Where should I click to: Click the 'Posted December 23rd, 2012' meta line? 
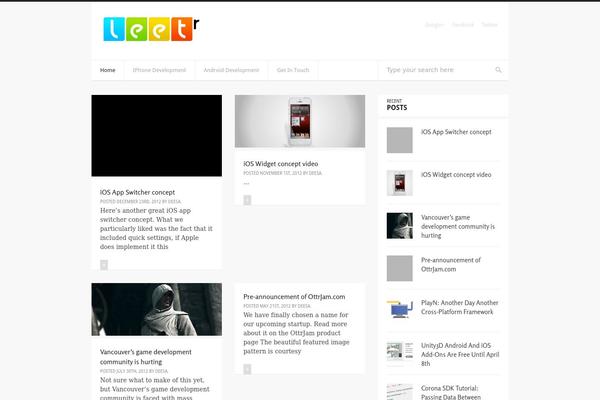coord(140,202)
